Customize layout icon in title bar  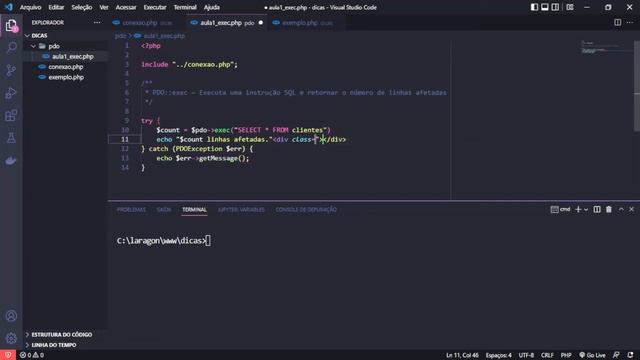(x=570, y=7)
